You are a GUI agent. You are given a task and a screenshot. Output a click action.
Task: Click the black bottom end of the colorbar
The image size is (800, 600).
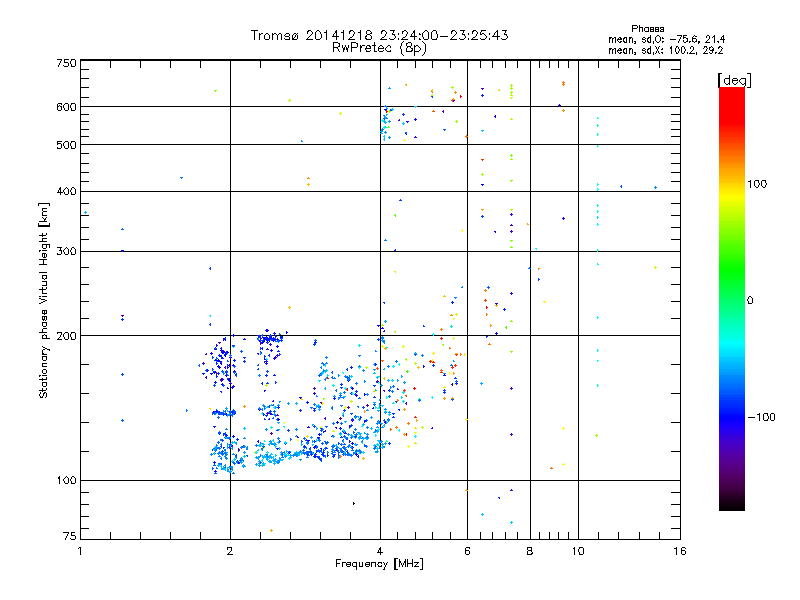[732, 504]
